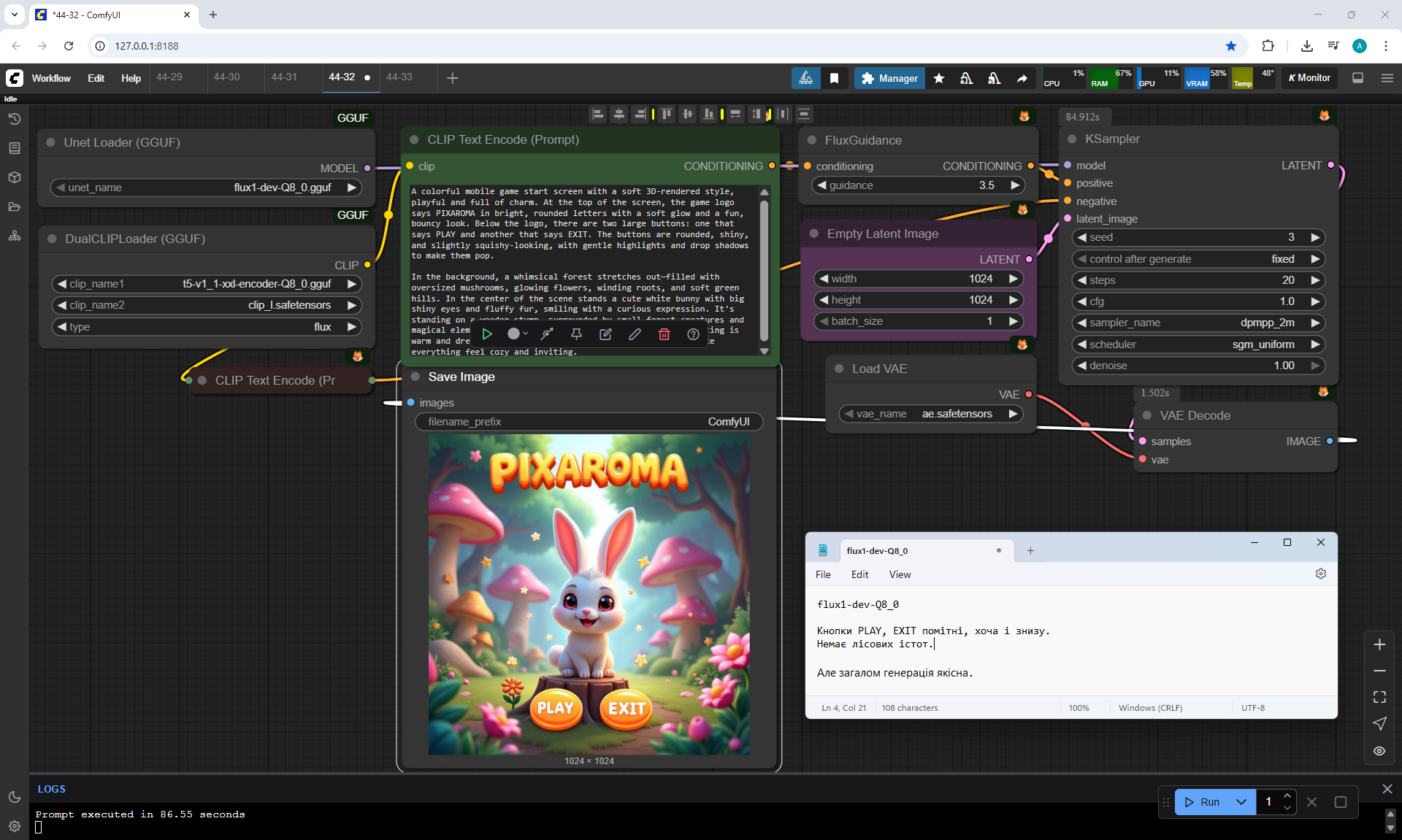Open the Workflow menu
The width and height of the screenshot is (1402, 840).
[51, 78]
